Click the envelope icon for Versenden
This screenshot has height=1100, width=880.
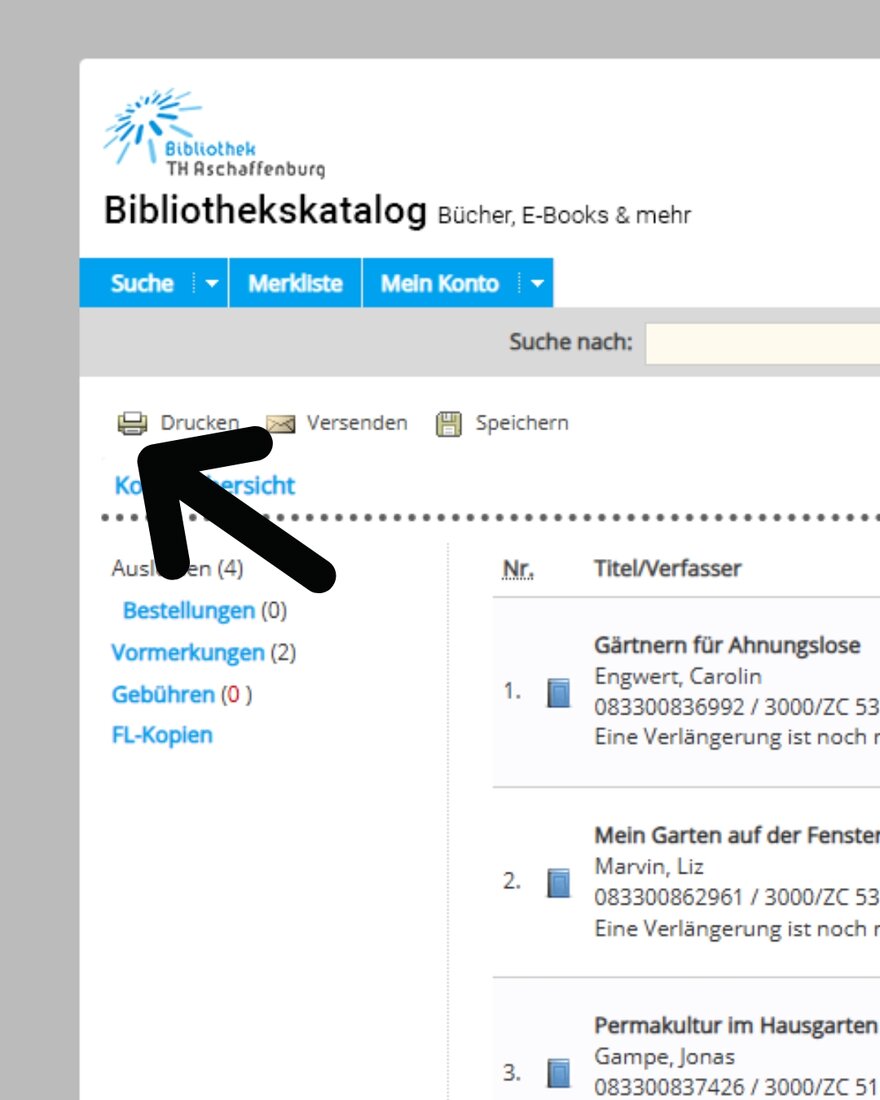click(x=281, y=424)
